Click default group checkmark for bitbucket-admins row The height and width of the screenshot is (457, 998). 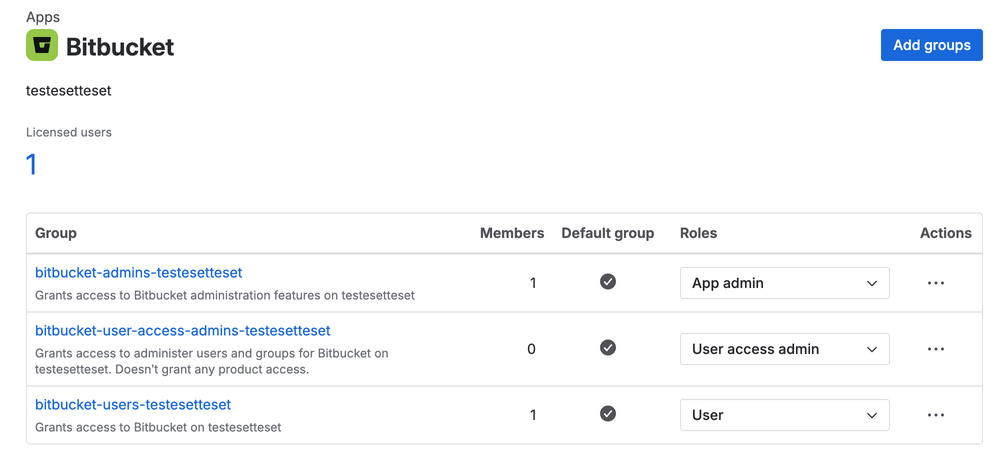[608, 282]
